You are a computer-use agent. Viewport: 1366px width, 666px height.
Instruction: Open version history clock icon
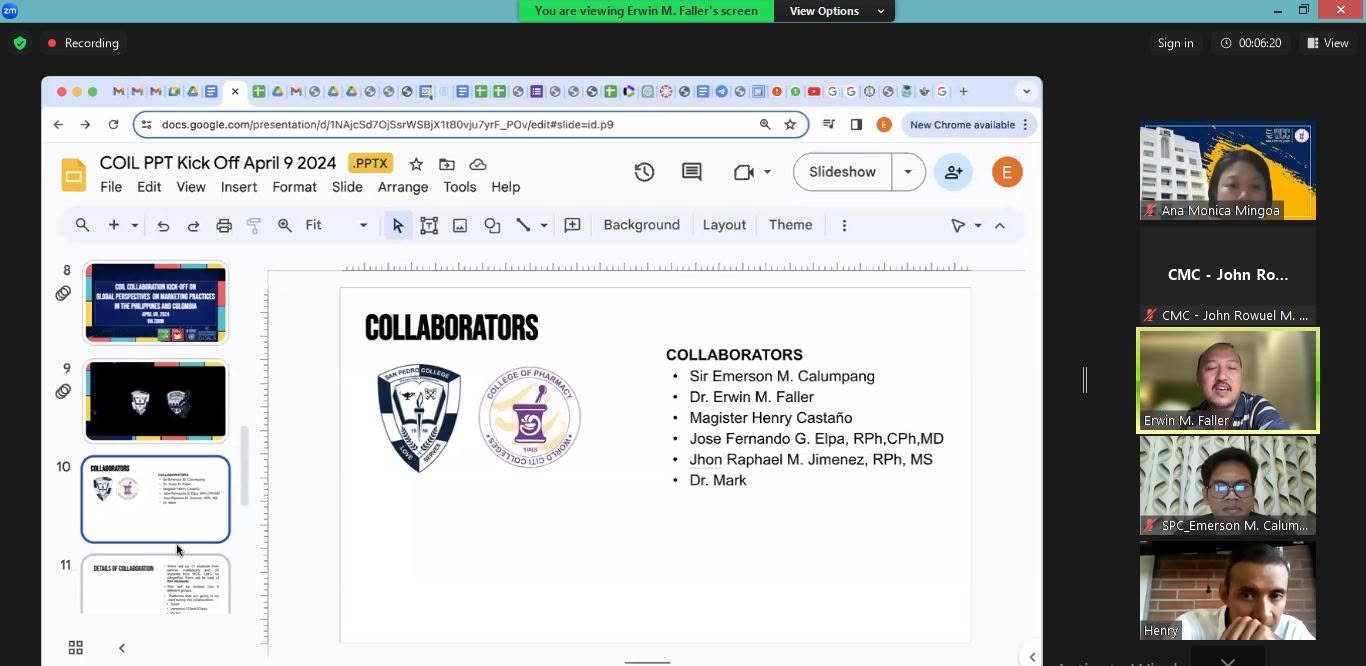point(644,172)
